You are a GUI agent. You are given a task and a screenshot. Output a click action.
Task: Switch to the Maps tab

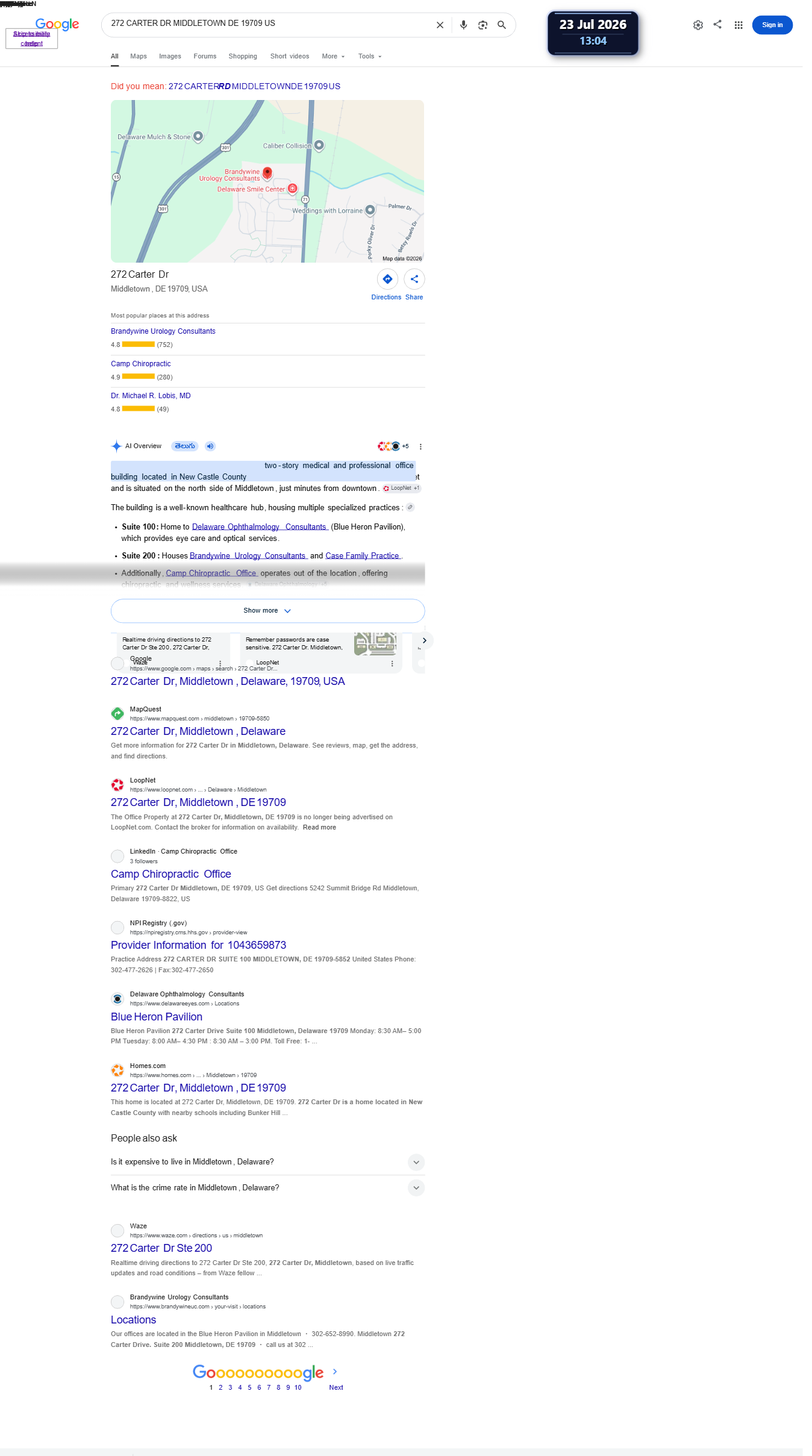pyautogui.click(x=139, y=57)
